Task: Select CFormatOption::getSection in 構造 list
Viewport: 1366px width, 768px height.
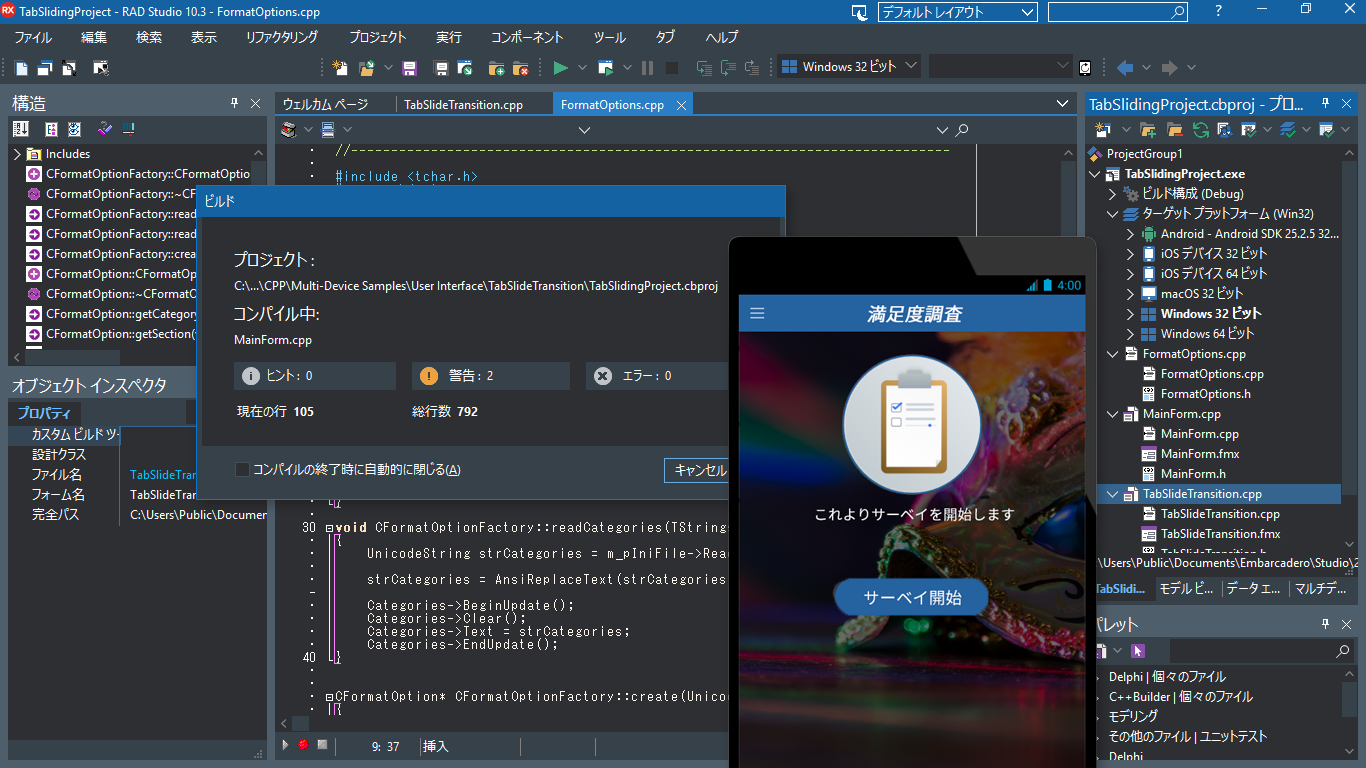Action: [120, 334]
